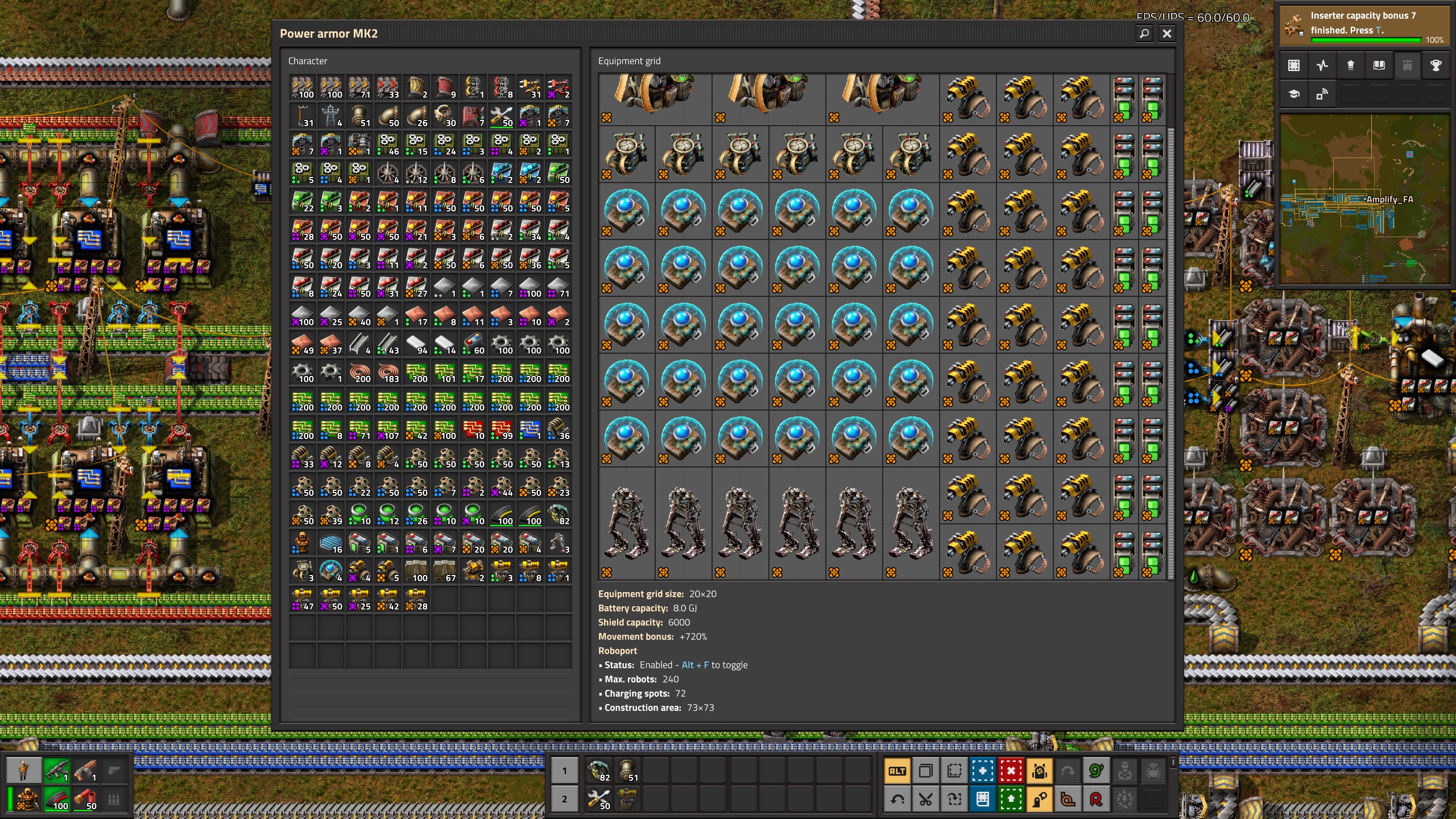Select the first fusion reactor in equipment grid
Viewport: 1456px width, 819px height.
click(x=655, y=98)
